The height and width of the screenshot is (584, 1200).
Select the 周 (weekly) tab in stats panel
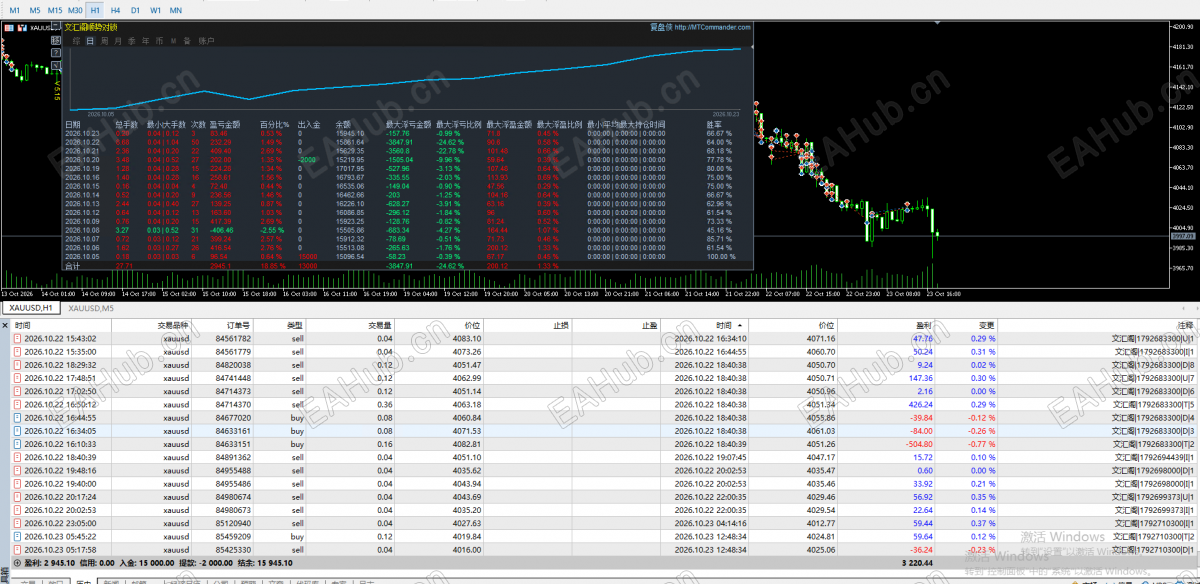coord(103,41)
